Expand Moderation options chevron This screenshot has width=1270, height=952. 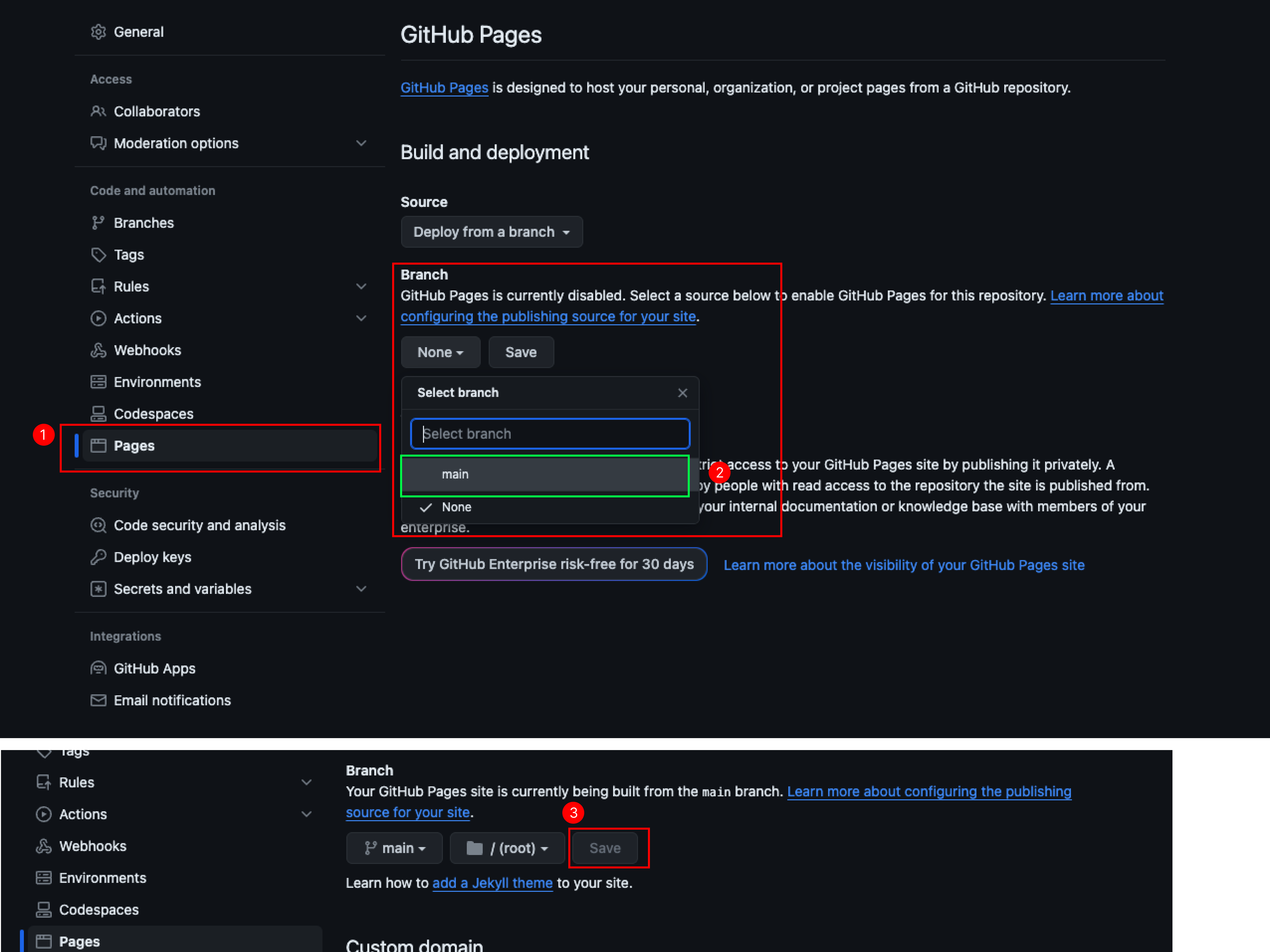tap(361, 143)
